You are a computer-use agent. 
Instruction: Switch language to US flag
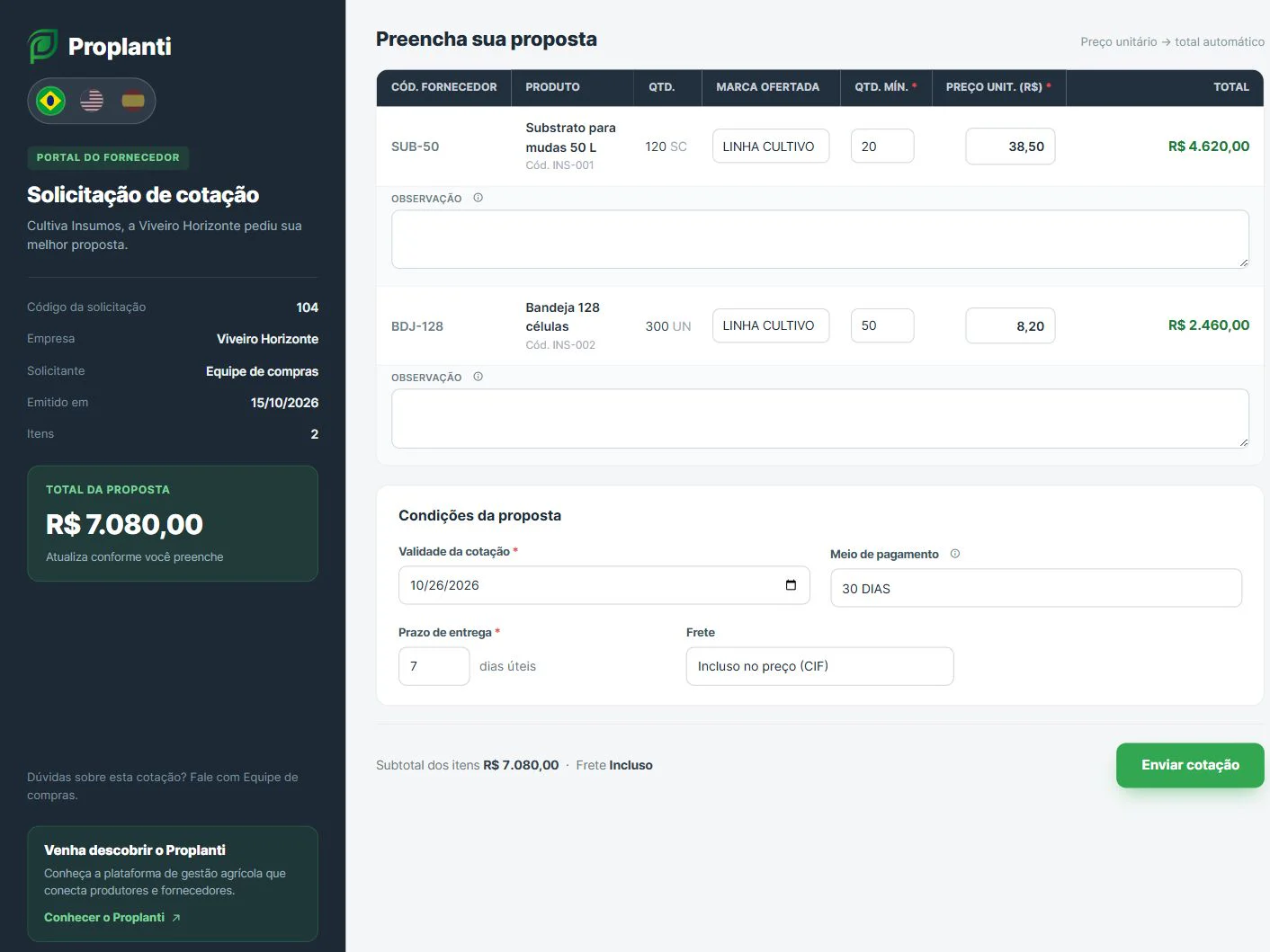[92, 101]
